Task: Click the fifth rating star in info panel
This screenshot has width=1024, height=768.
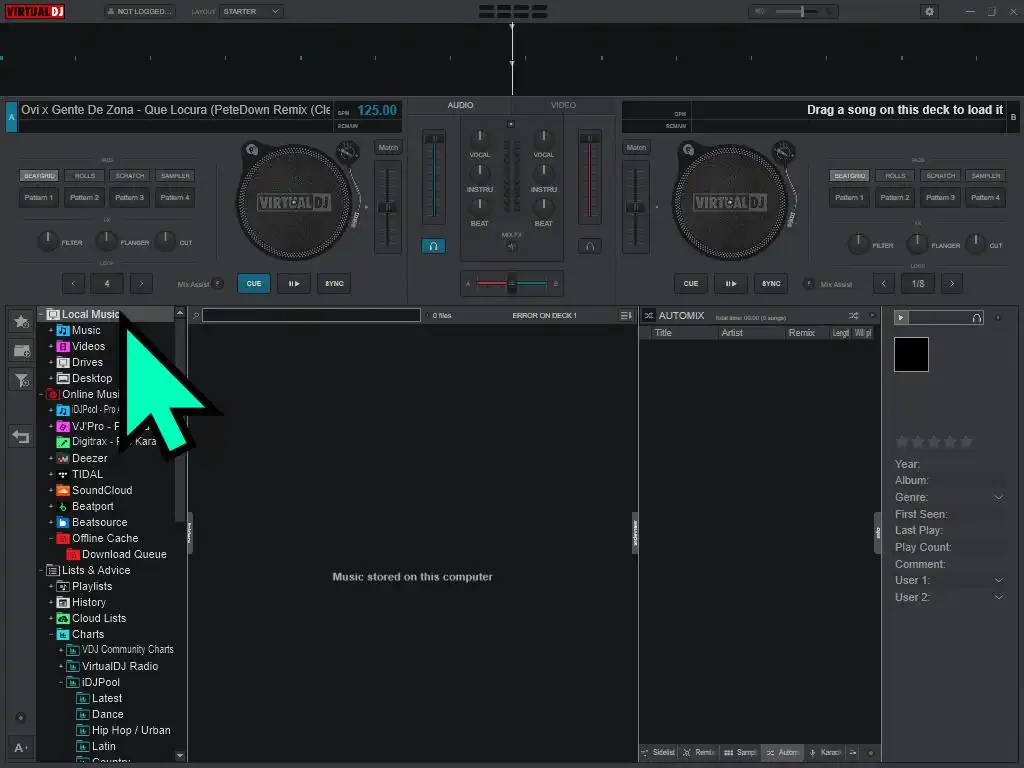Action: 966,442
